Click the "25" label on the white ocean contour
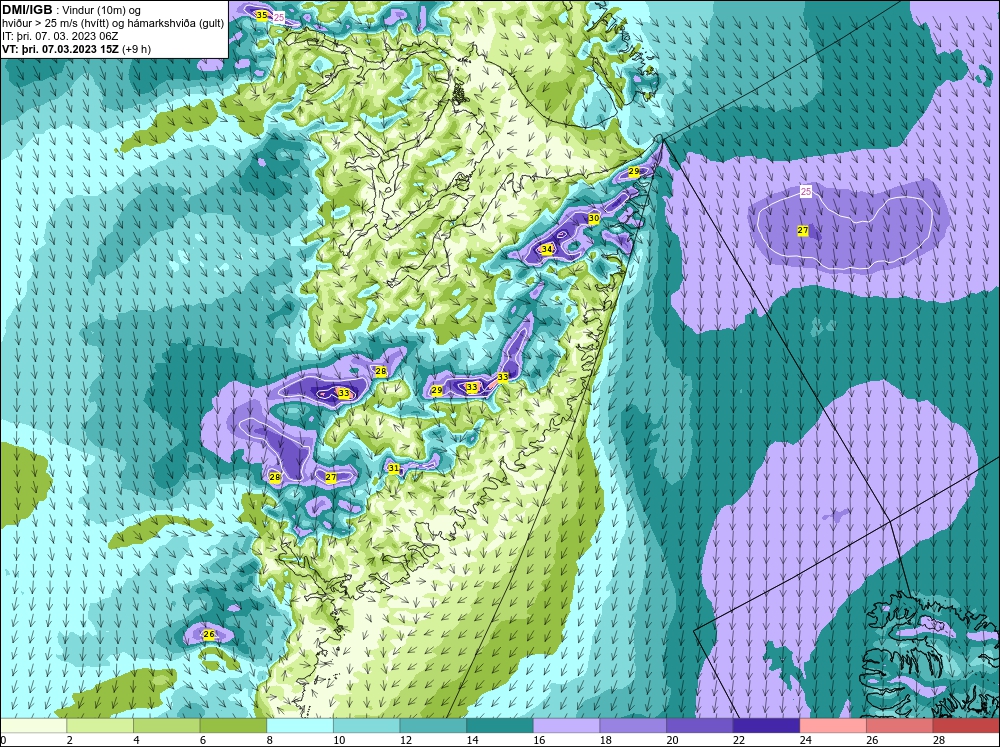The image size is (1000, 747). [x=806, y=191]
